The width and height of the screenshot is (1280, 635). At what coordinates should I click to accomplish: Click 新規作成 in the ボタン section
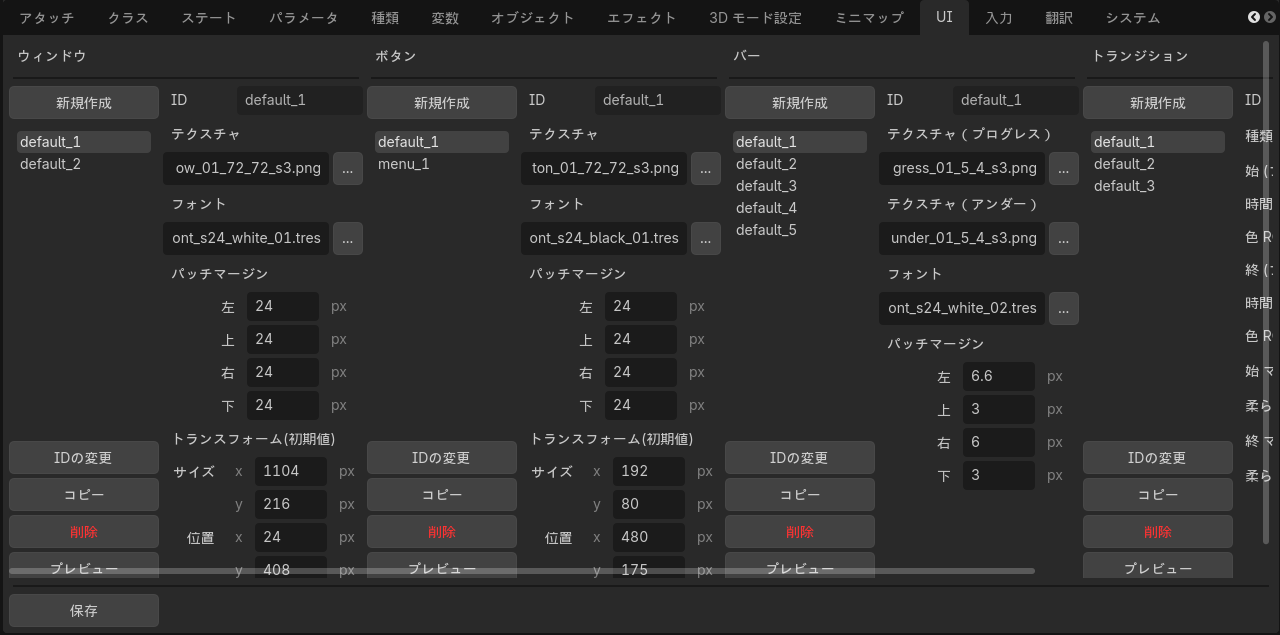[442, 103]
